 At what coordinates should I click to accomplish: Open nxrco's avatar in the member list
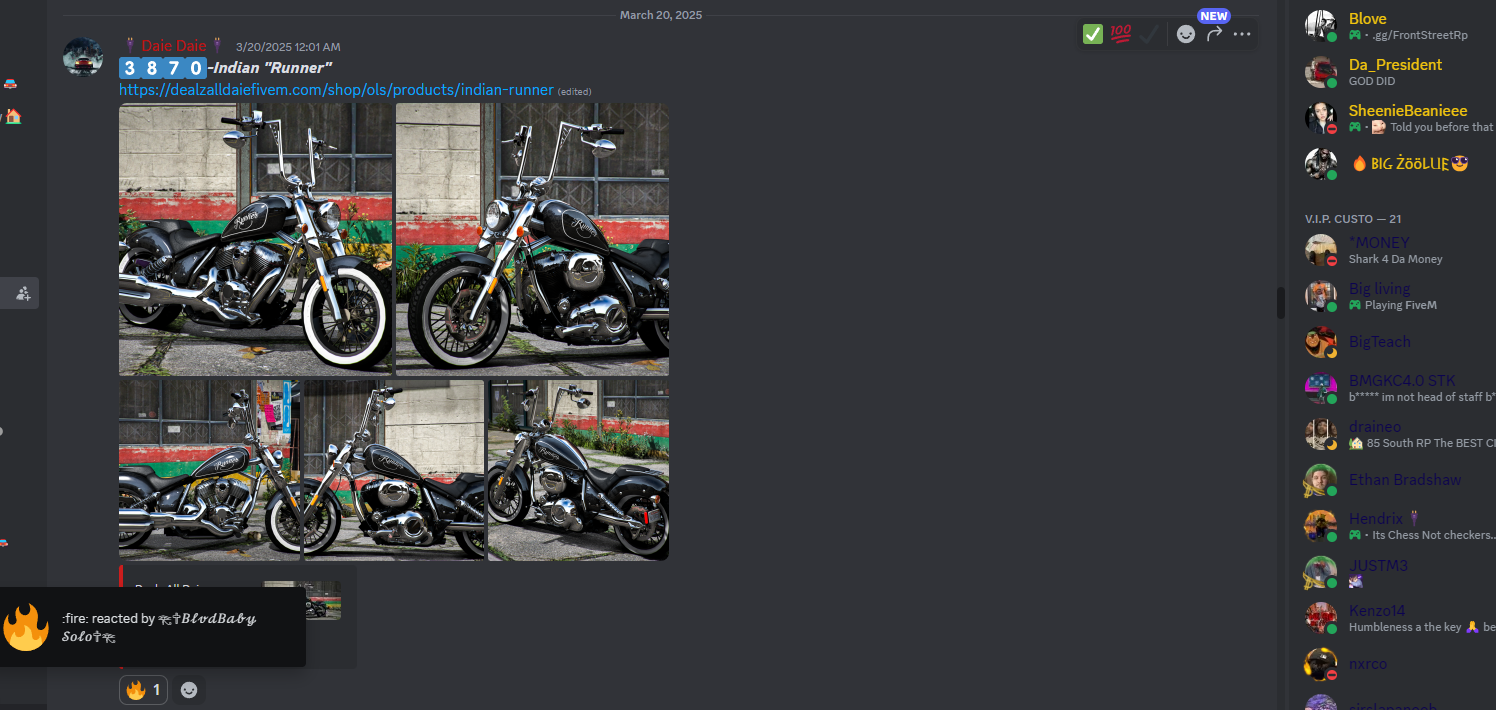point(1321,664)
